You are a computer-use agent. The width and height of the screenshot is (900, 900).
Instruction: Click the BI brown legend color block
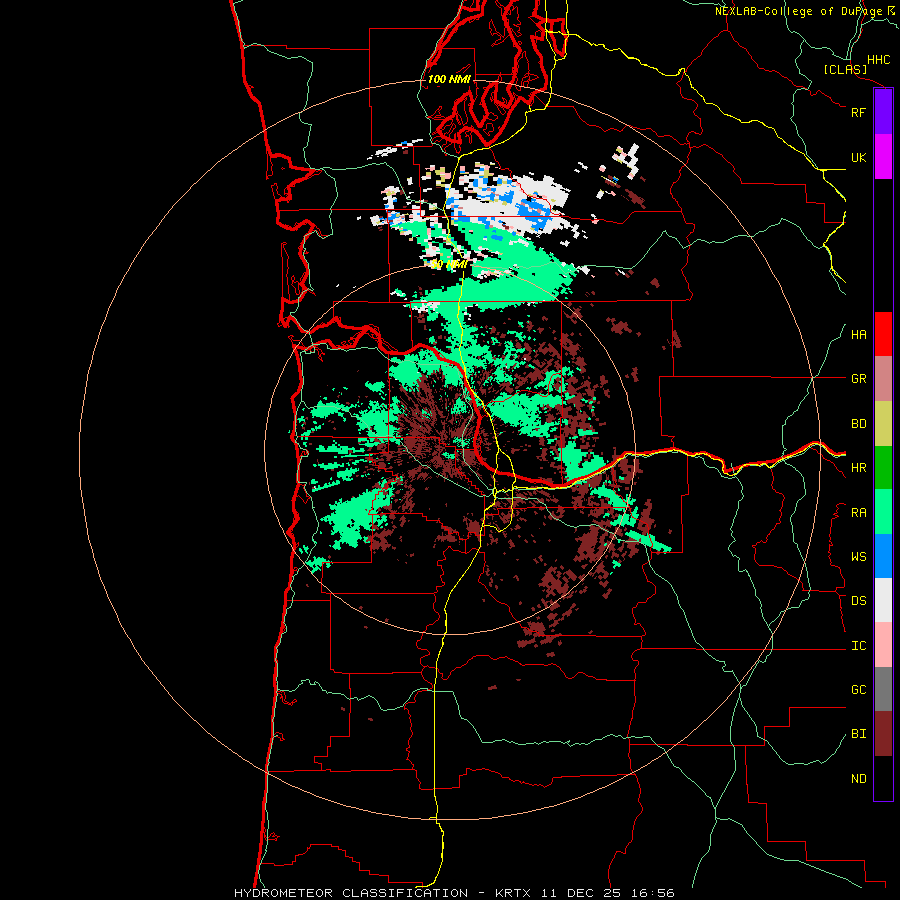click(x=883, y=734)
